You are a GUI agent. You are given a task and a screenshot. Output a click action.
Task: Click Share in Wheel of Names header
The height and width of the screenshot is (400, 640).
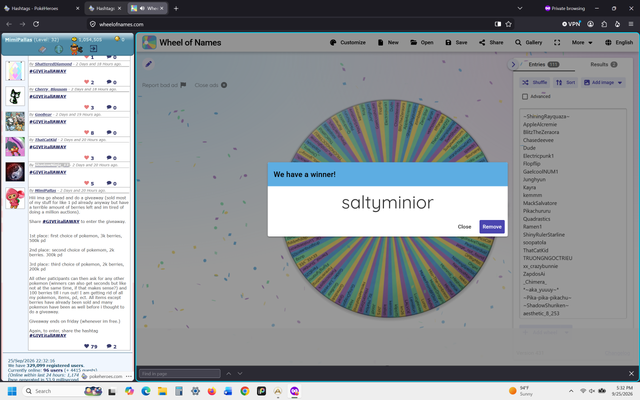pyautogui.click(x=491, y=42)
